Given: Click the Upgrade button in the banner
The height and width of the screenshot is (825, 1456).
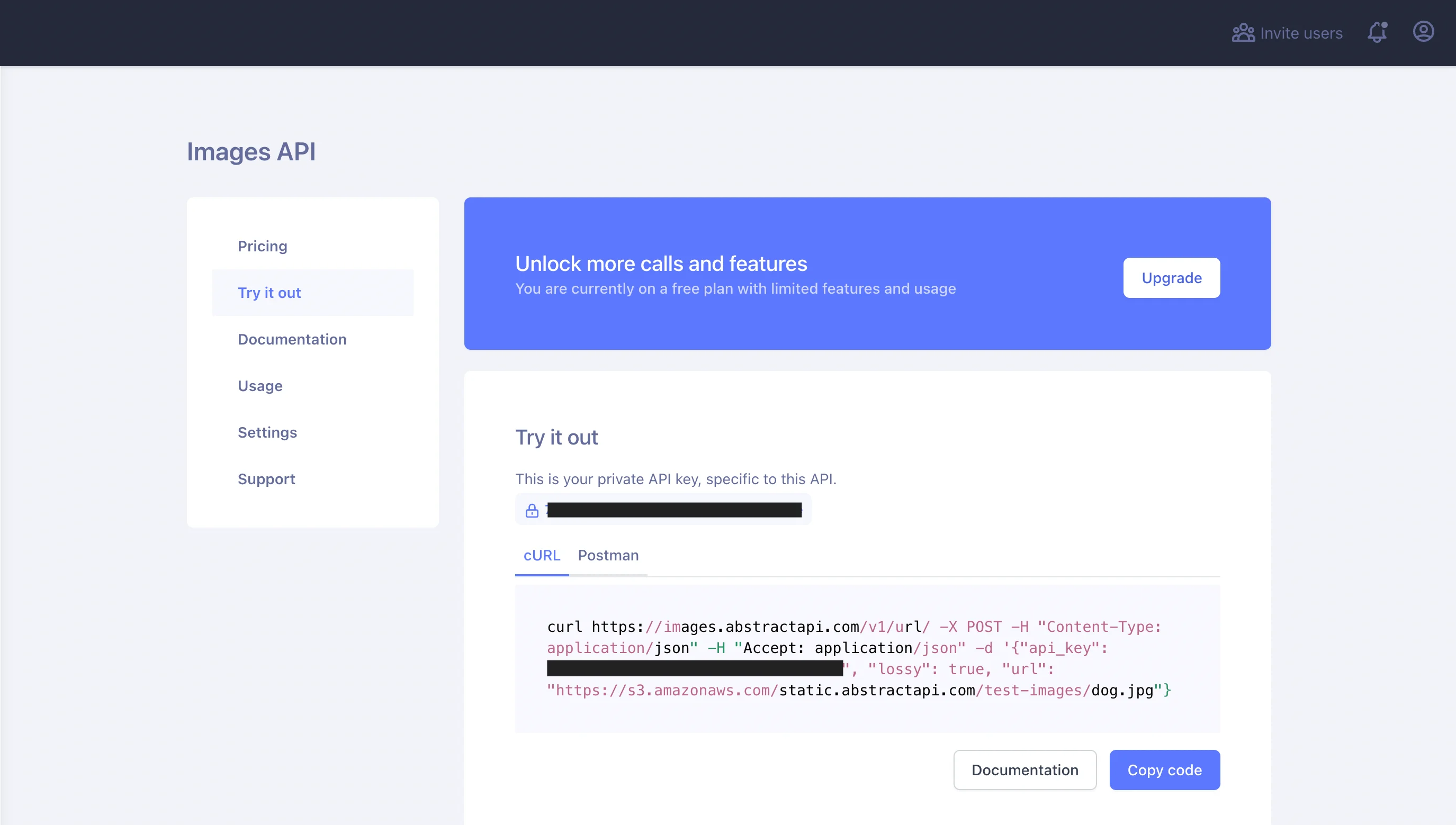Looking at the screenshot, I should click(1171, 278).
